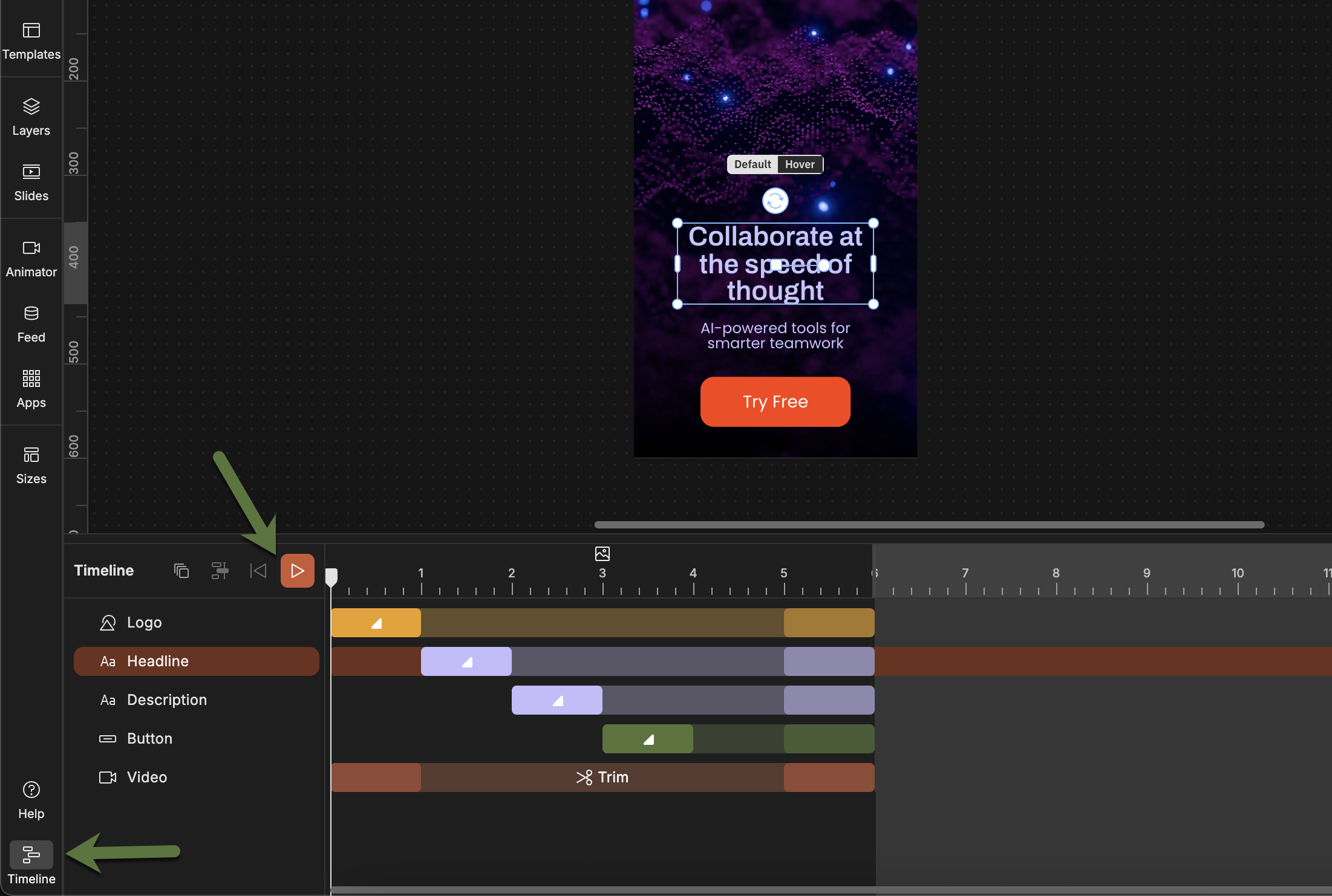Click the copy animation icon in Timeline
The width and height of the screenshot is (1332, 896).
pyautogui.click(x=181, y=571)
